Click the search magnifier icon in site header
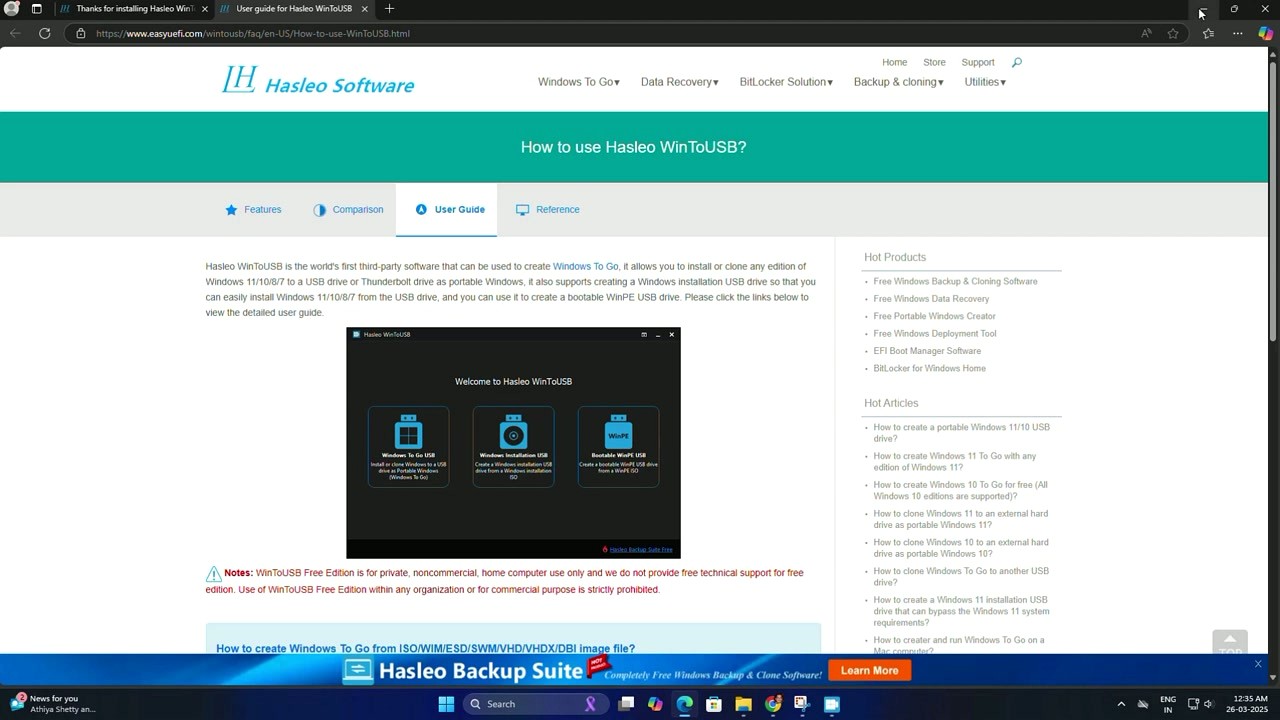This screenshot has width=1280, height=720. coord(1016,61)
